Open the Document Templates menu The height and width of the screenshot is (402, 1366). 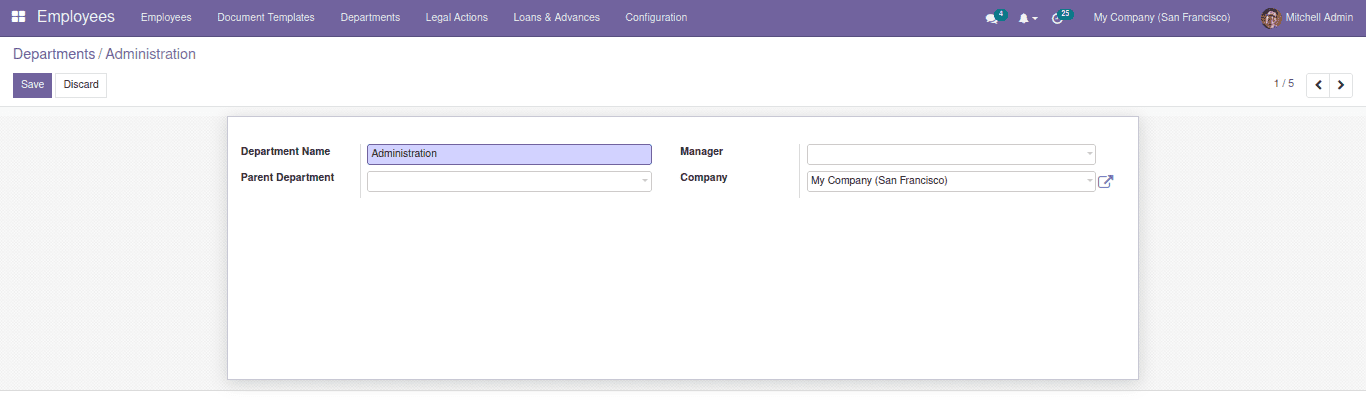[265, 18]
